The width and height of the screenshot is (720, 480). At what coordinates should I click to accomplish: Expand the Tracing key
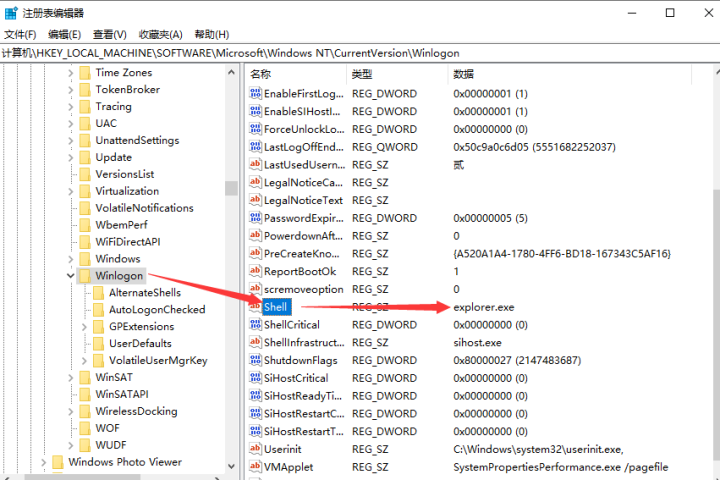pyautogui.click(x=70, y=107)
